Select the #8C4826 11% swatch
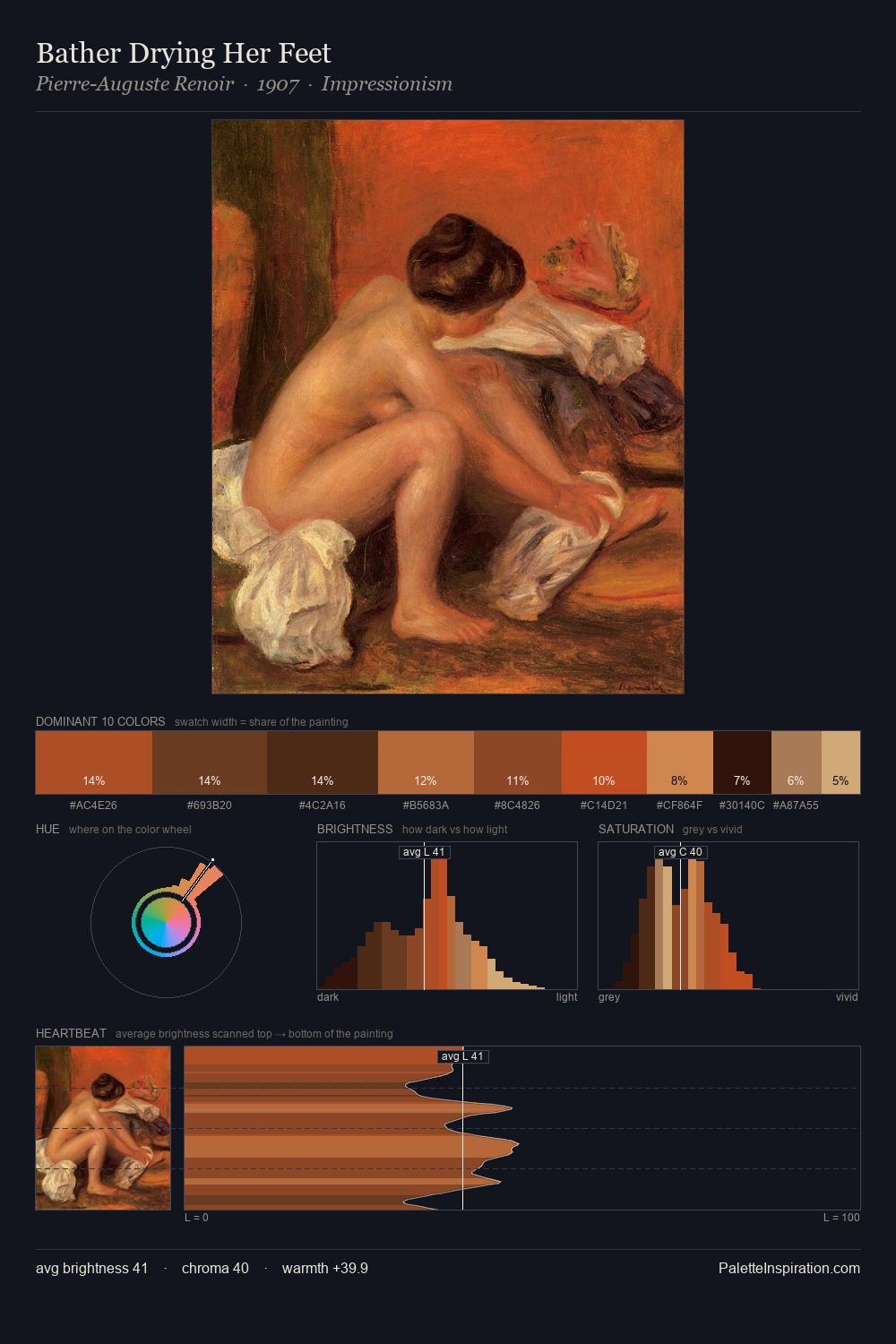The width and height of the screenshot is (896, 1344). click(518, 762)
